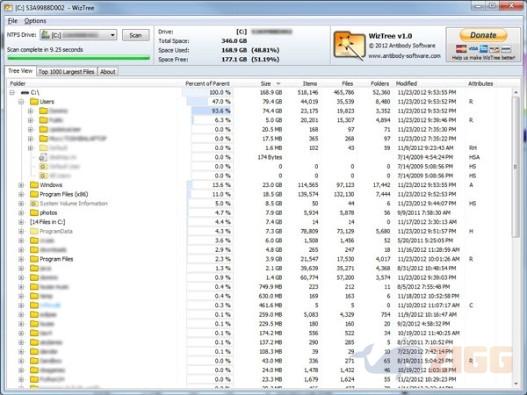Expand the [14 Files in C:] node
The image size is (527, 395).
(21, 222)
